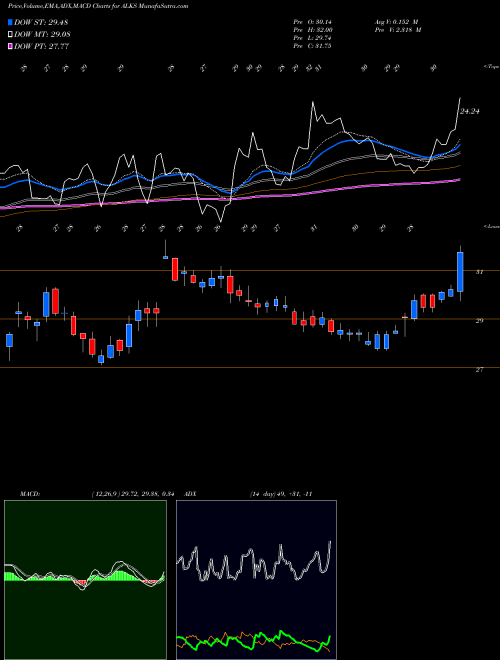The width and height of the screenshot is (500, 660).
Task: Click the 27 price axis label
Action: click(x=479, y=370)
